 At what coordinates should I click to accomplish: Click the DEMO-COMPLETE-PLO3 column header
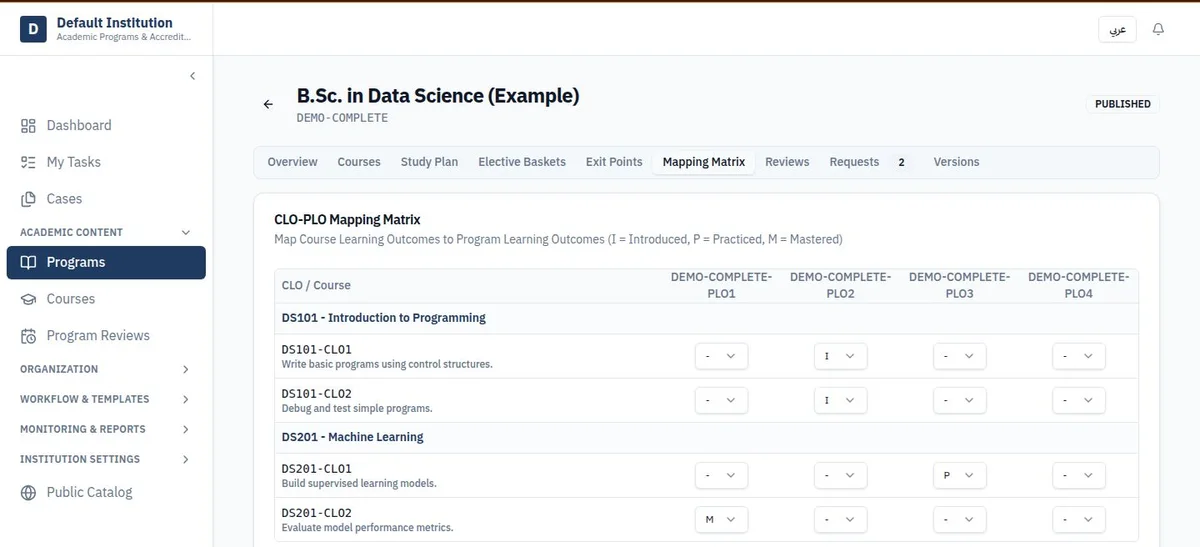coord(959,285)
